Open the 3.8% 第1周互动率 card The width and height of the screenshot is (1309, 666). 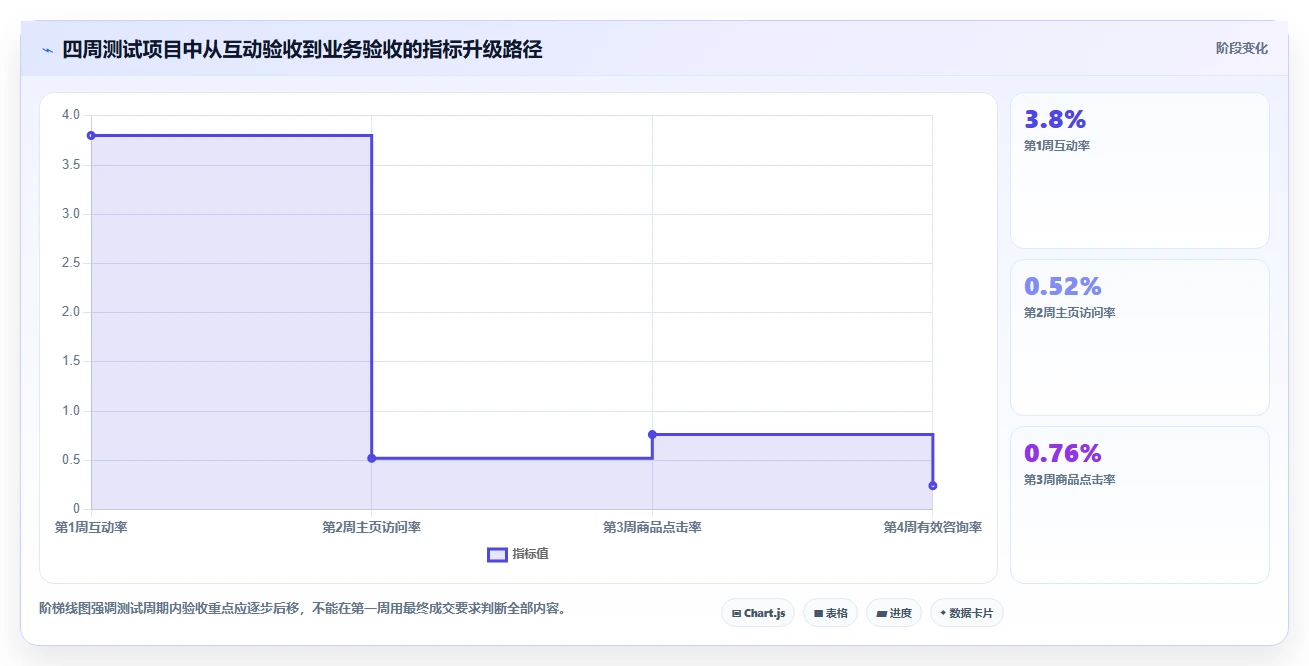click(1140, 170)
